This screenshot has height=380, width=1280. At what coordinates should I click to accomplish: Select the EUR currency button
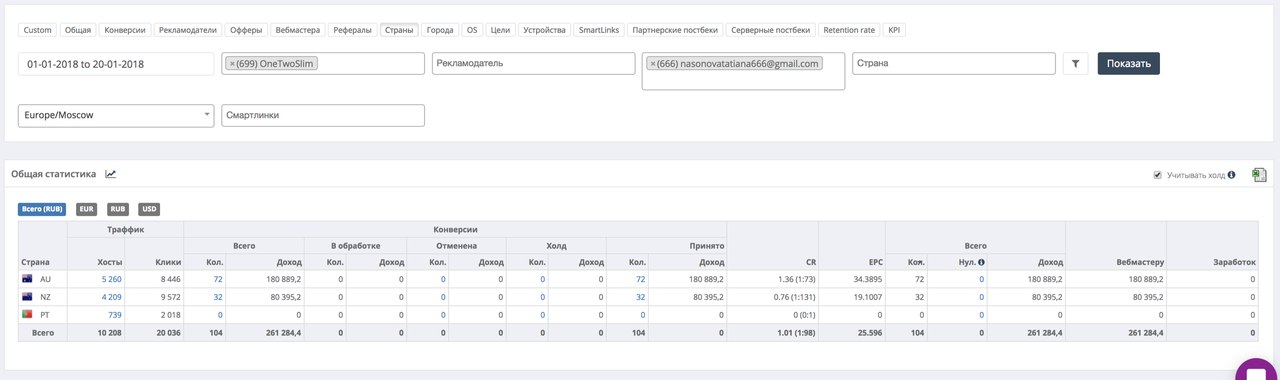[86, 209]
